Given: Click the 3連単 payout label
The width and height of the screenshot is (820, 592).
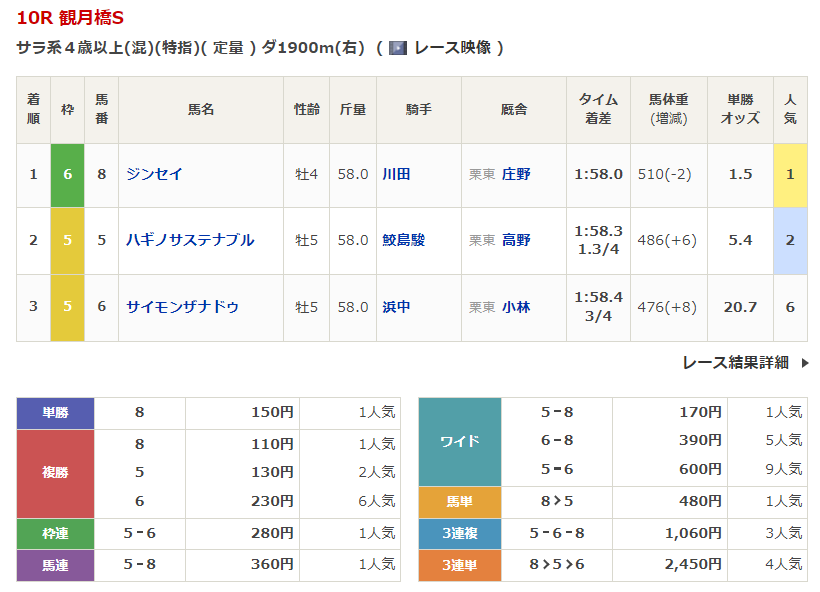Looking at the screenshot, I should coord(459,565).
